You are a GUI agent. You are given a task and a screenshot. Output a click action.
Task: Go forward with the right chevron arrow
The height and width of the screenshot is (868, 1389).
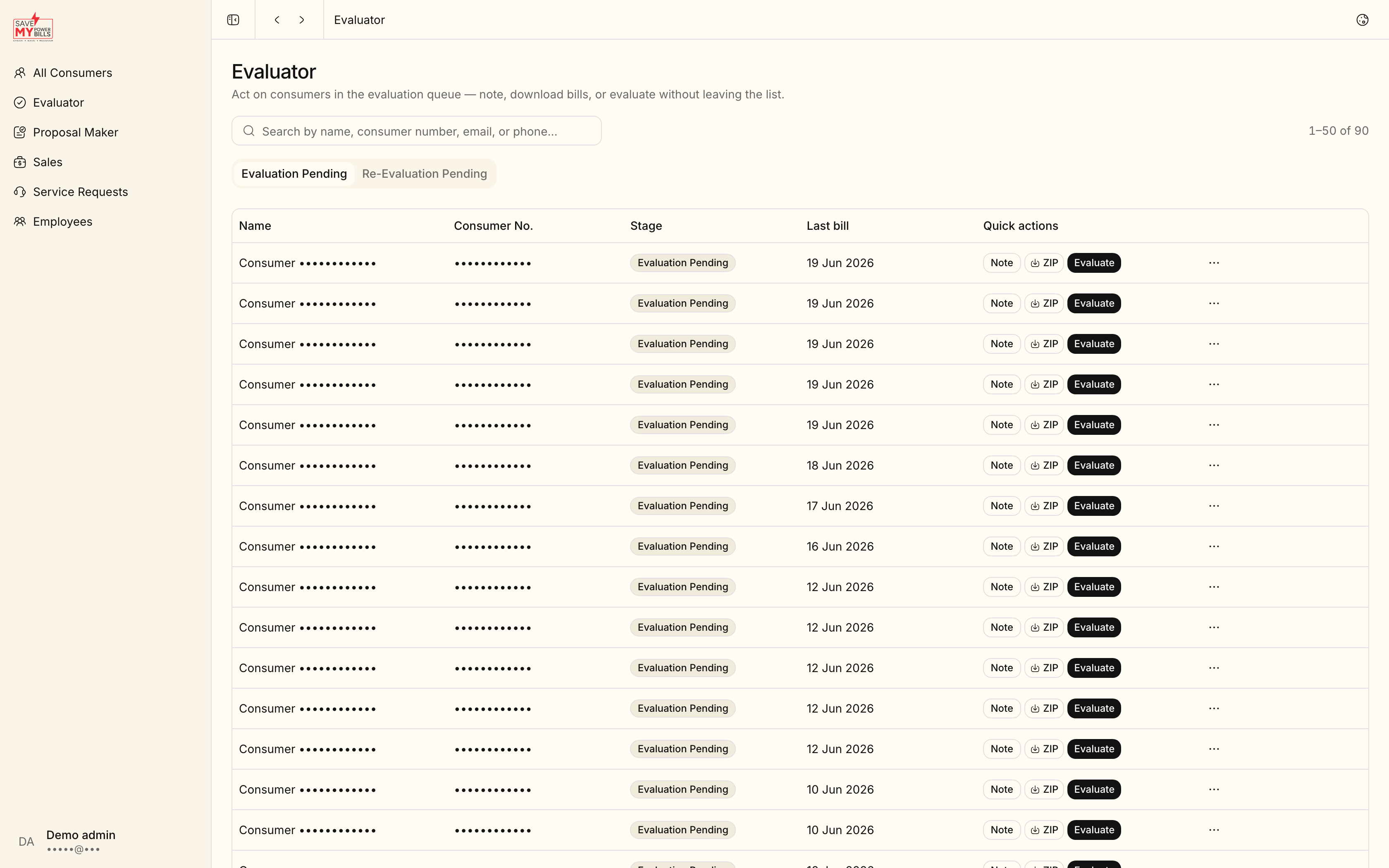302,20
